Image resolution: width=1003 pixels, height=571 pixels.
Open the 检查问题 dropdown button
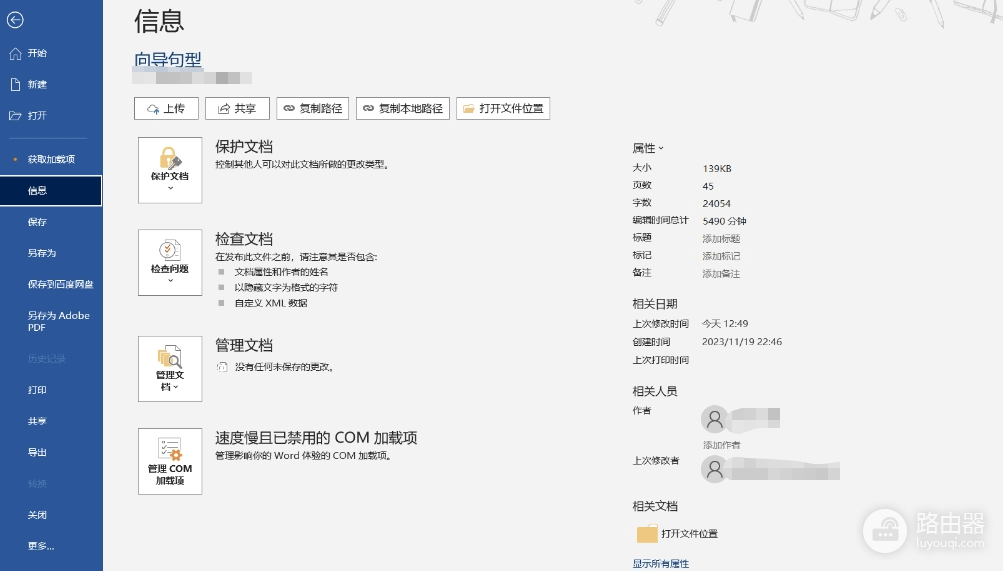(x=170, y=263)
